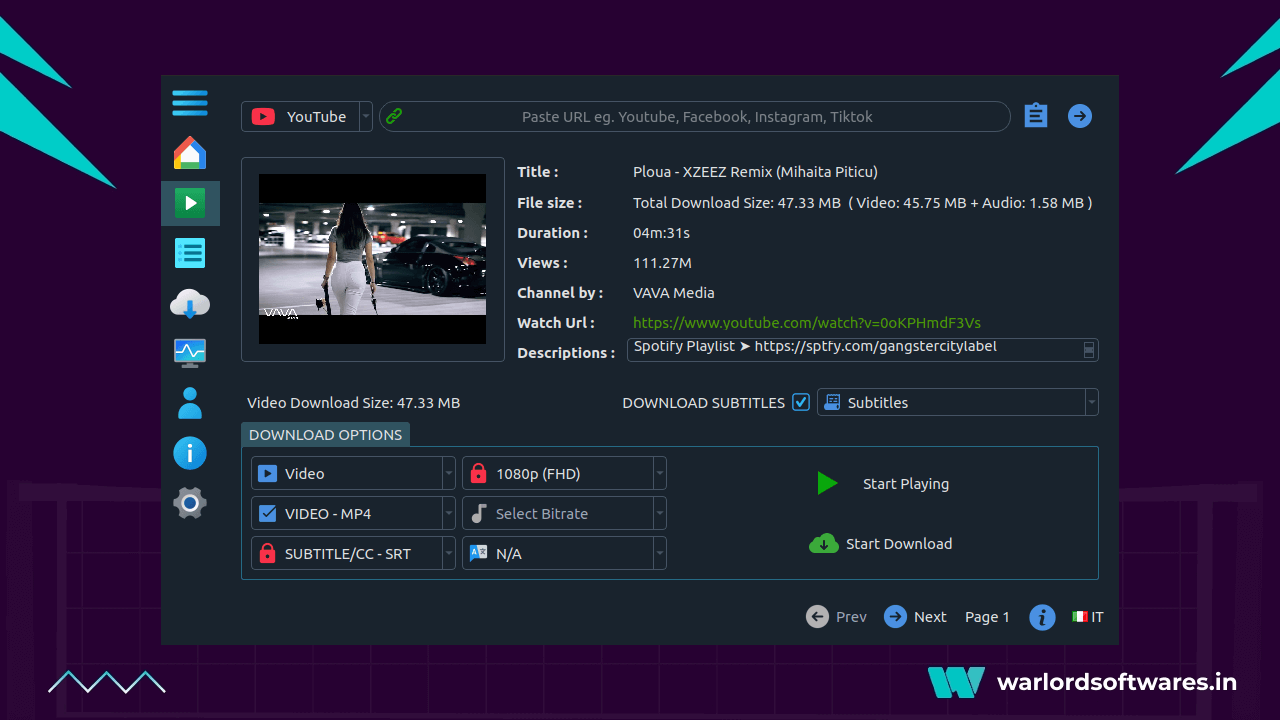Image resolution: width=1280 pixels, height=720 pixels.
Task: Click the title Ploua - XZEEZ Remix
Action: click(755, 172)
